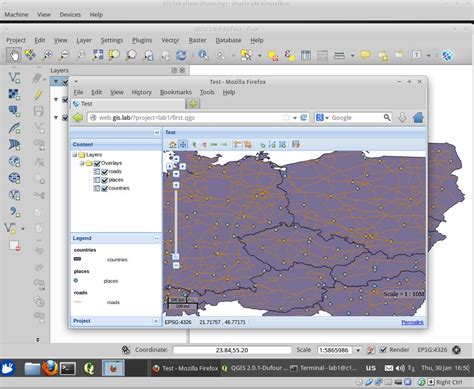Image resolution: width=474 pixels, height=389 pixels.
Task: Click the web map measure area icon
Action: [248, 144]
